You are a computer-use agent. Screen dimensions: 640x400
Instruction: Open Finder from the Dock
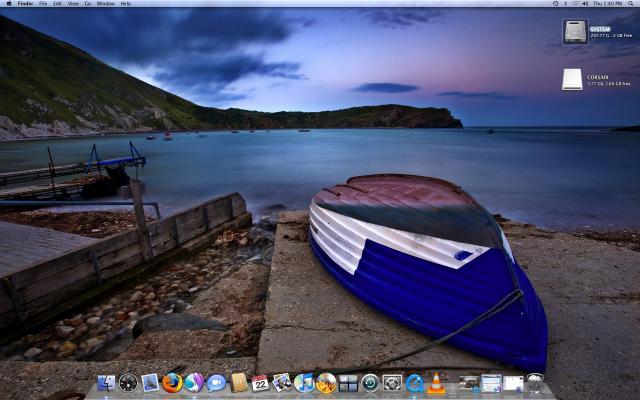coord(106,383)
